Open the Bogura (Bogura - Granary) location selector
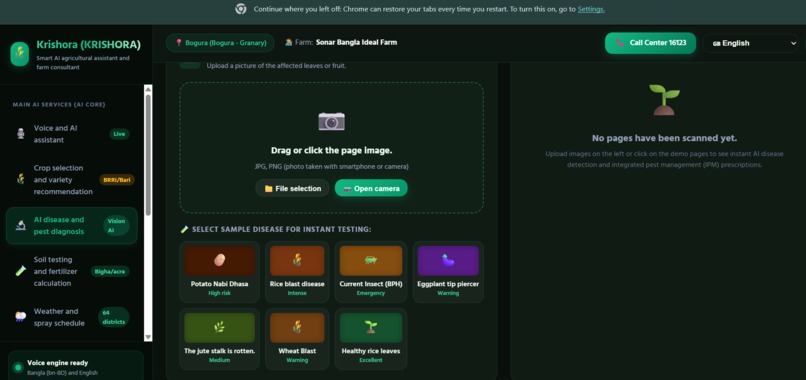This screenshot has width=806, height=380. 220,43
